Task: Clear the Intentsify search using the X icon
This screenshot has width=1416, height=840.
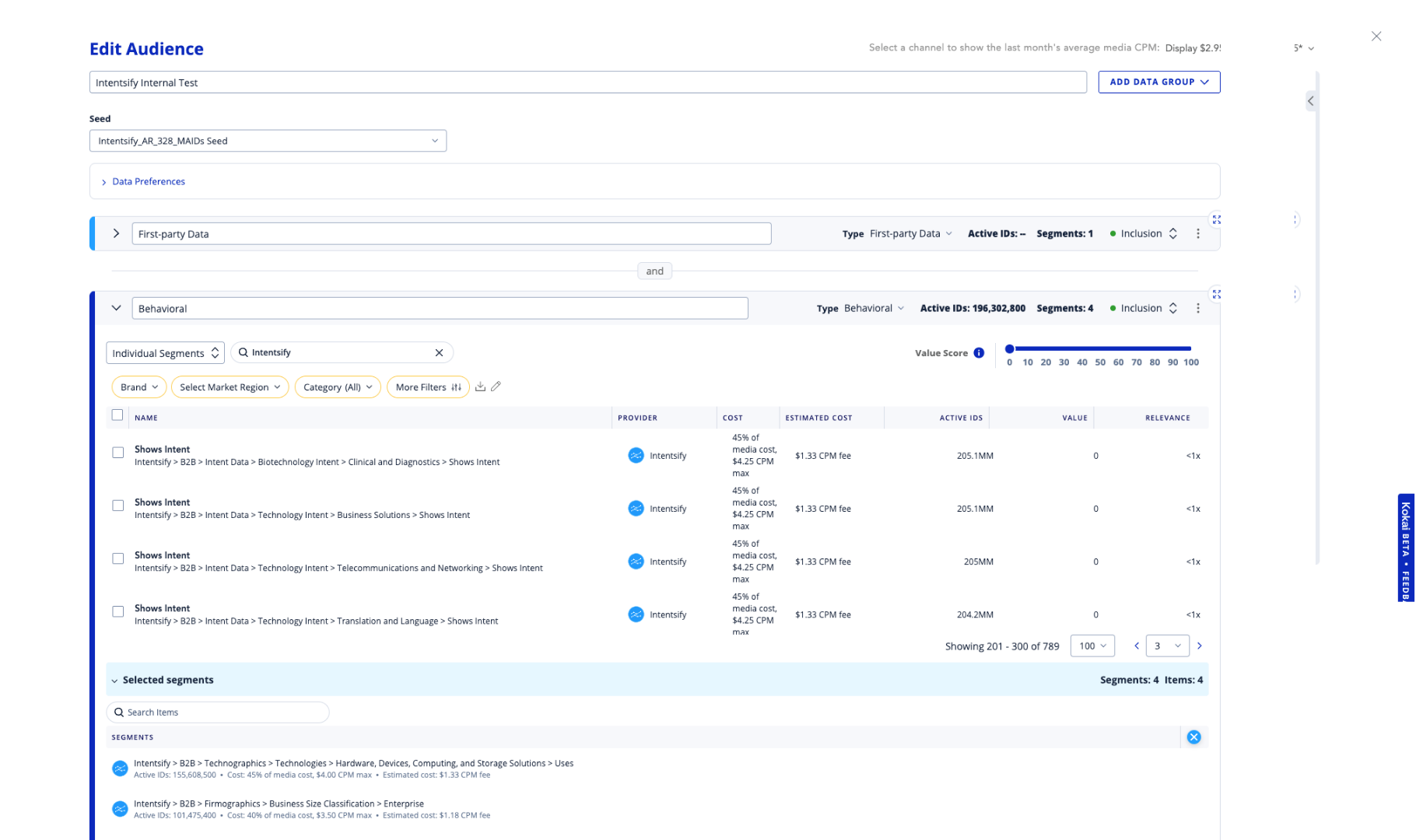Action: coord(439,352)
